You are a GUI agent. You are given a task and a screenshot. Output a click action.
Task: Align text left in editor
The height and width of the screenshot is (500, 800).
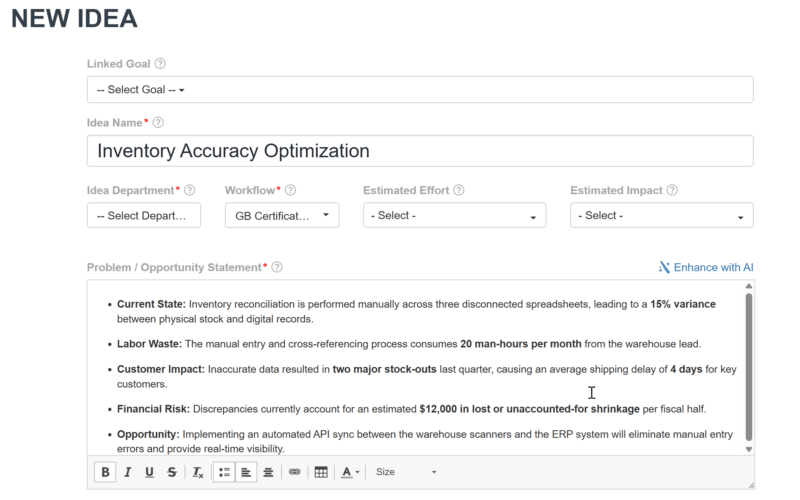coord(246,472)
